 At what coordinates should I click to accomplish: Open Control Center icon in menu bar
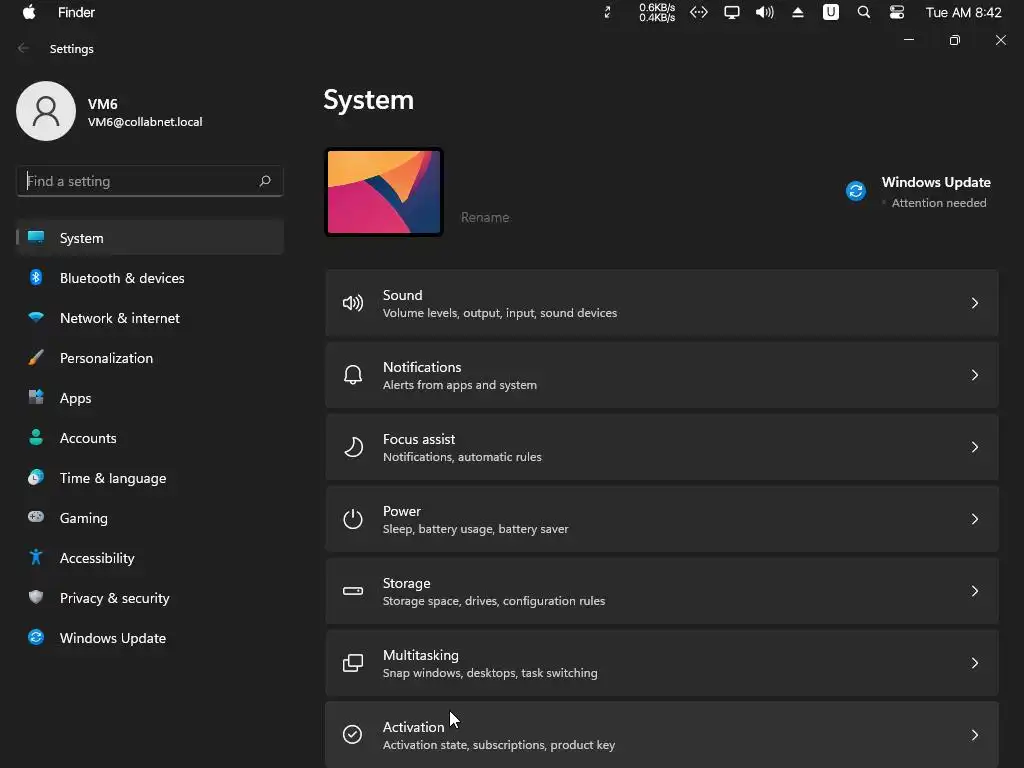click(x=897, y=12)
